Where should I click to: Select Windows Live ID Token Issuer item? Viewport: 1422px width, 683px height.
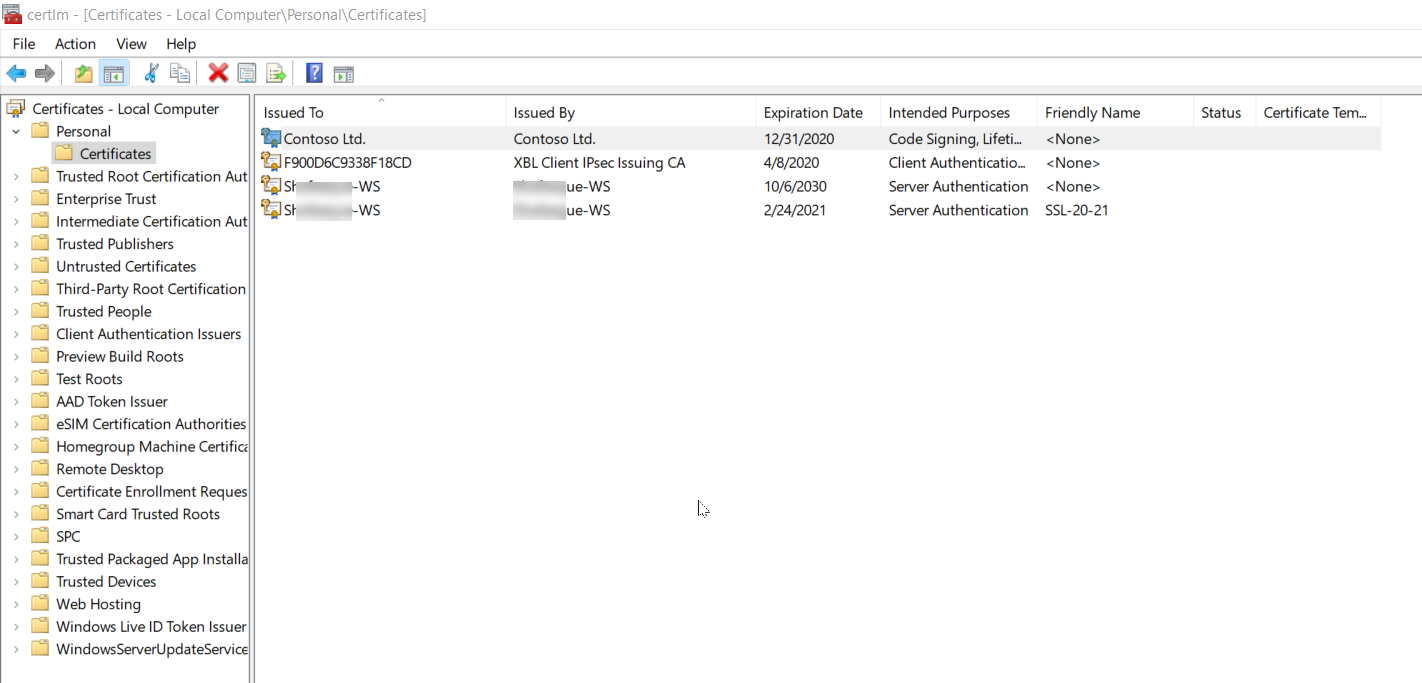point(151,626)
